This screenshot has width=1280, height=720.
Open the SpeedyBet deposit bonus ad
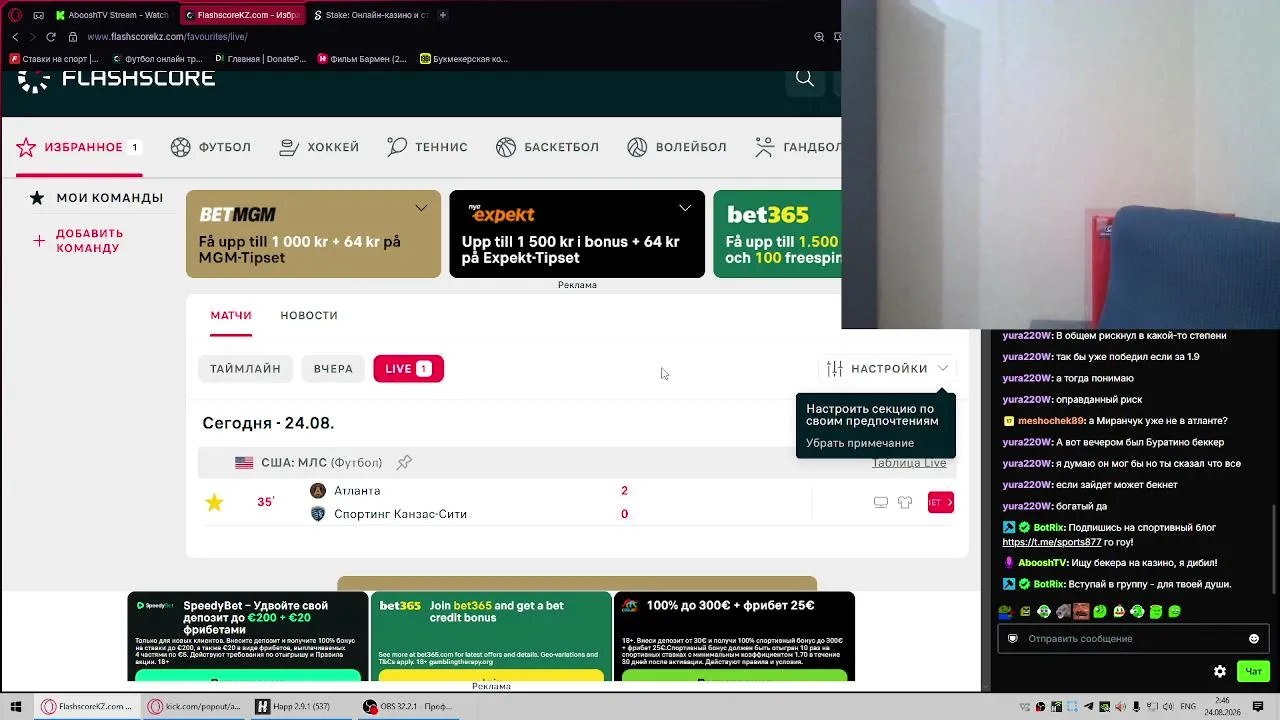(248, 636)
